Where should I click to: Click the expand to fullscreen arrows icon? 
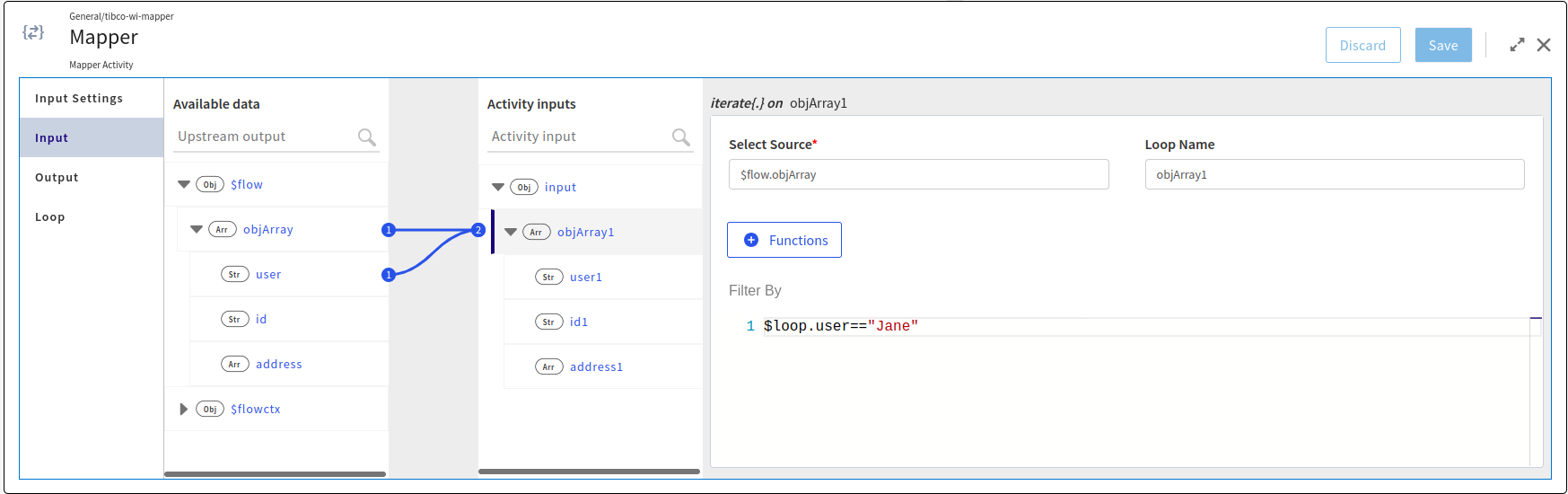coord(1517,45)
